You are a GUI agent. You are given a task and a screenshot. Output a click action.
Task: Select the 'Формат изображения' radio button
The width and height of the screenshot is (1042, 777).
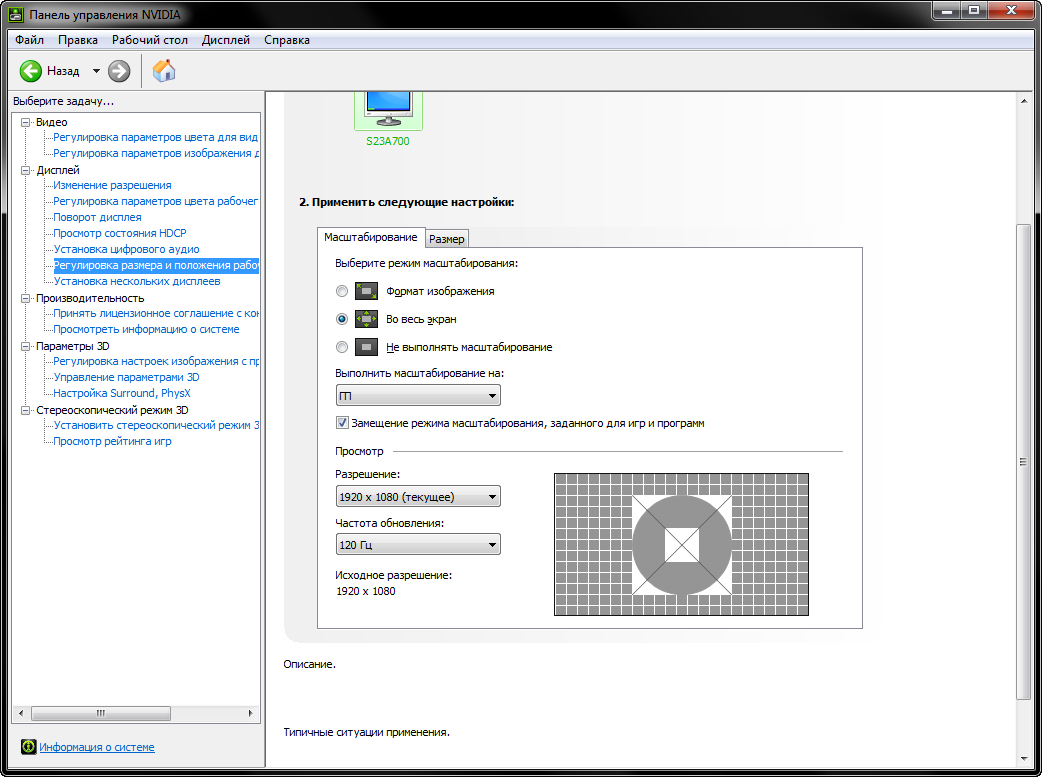(x=342, y=291)
